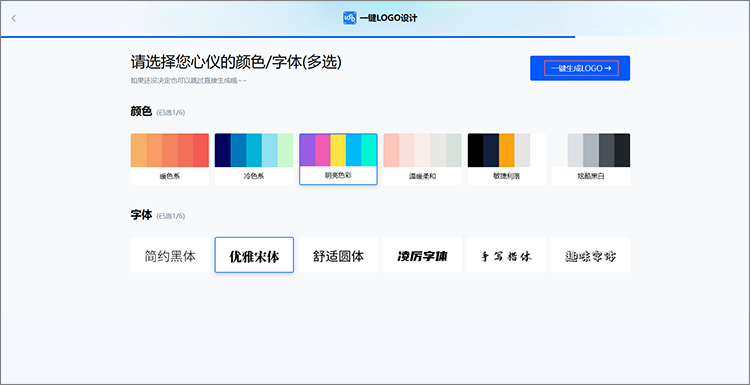Pick the 炫酷黑白 grayscale color palette

tap(591, 159)
